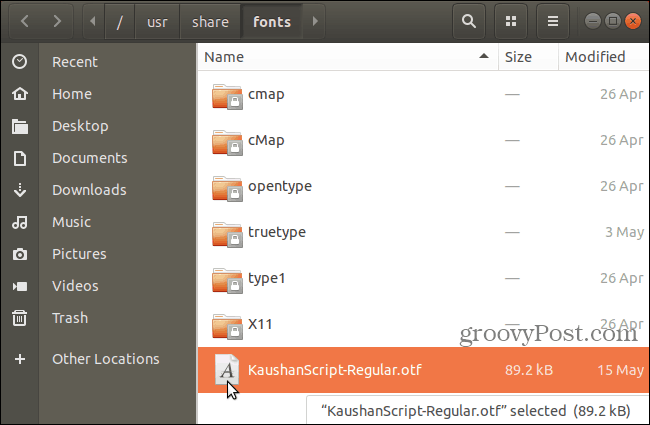Open Documents label in the sidebar

coord(90,158)
